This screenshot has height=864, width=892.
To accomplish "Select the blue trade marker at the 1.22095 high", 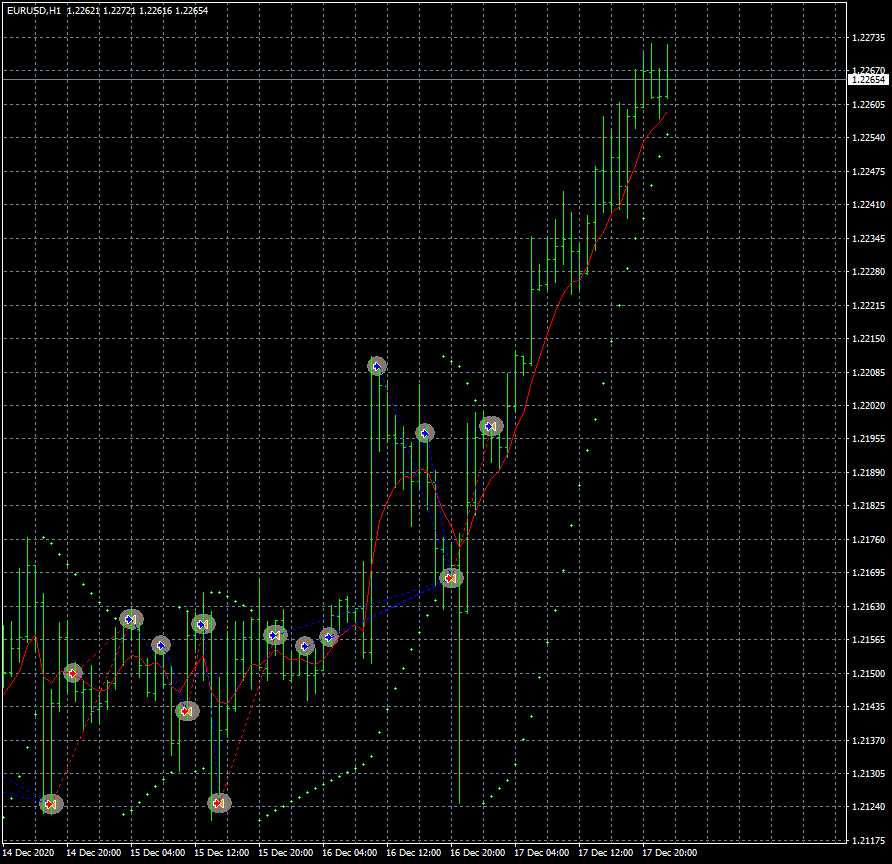I will (377, 366).
